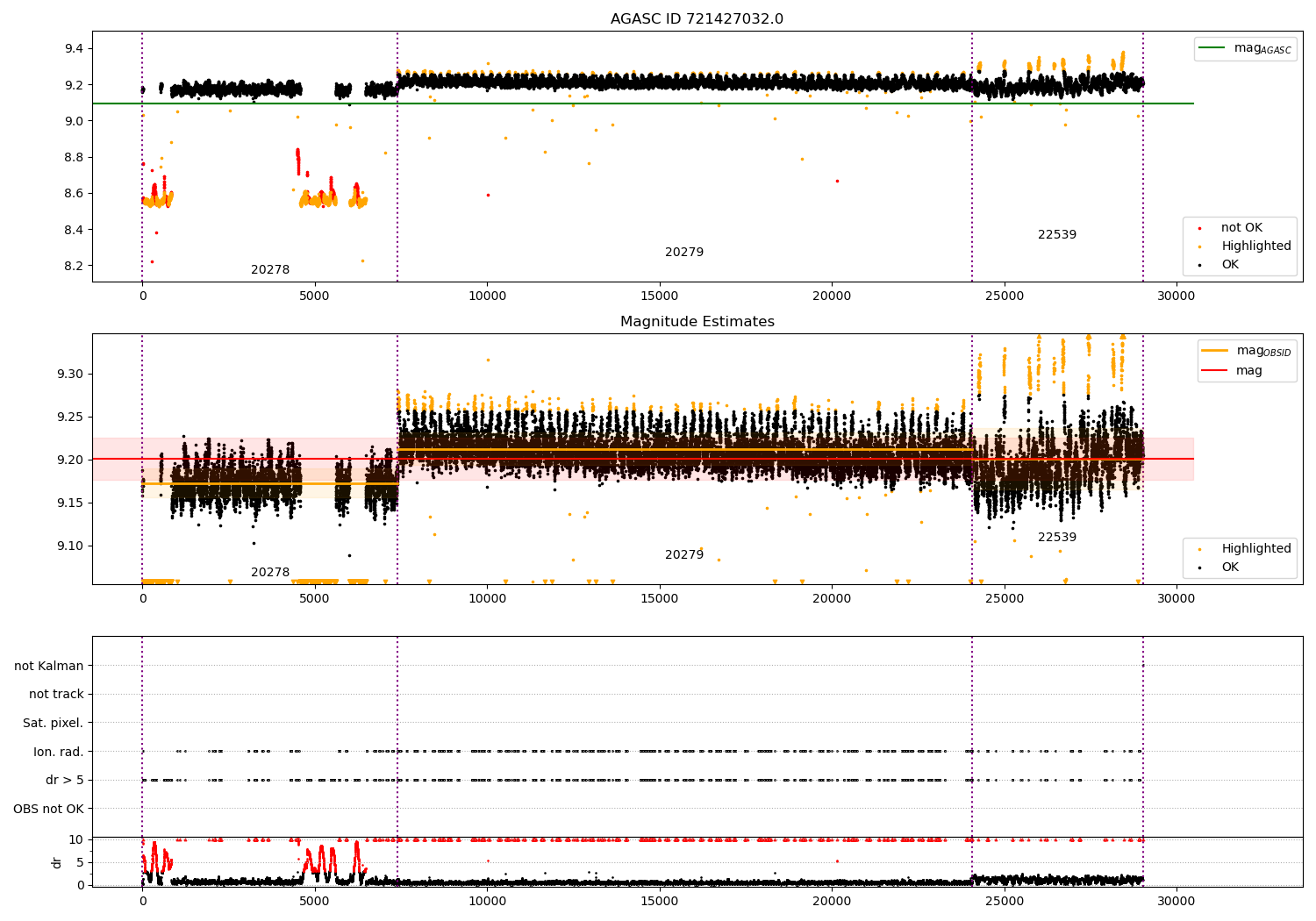Select the 'Sat. pixel.' row label
The width and height of the screenshot is (1316, 921).
click(x=53, y=724)
